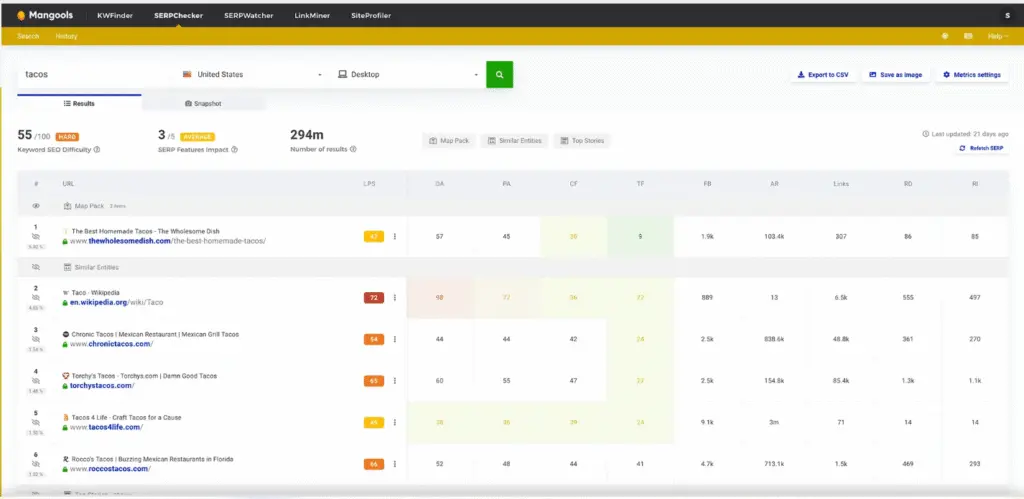The height and width of the screenshot is (499, 1024).
Task: Click the Last updated clock icon
Action: click(925, 134)
